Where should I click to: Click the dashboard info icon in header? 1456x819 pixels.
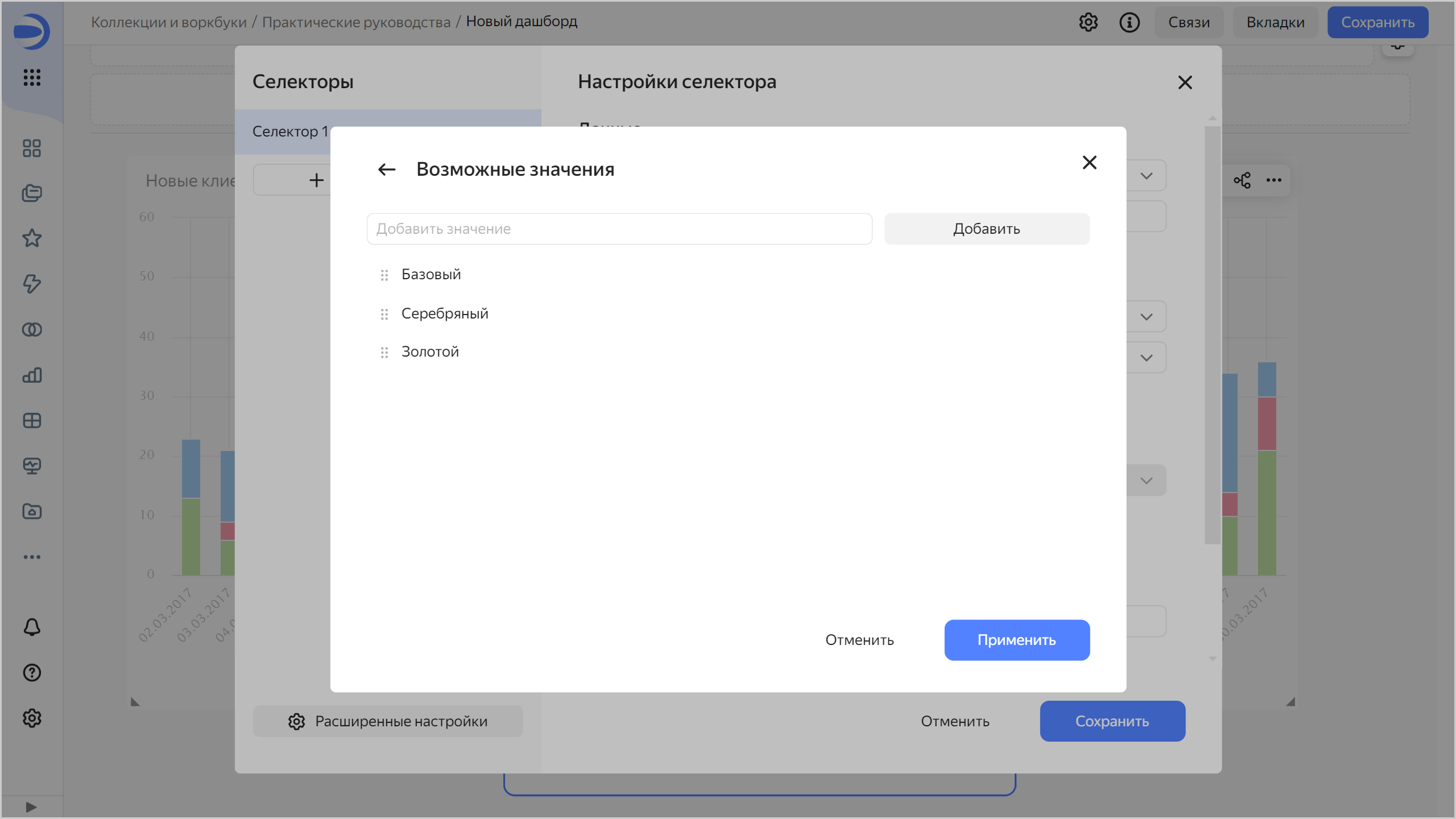[x=1130, y=23]
